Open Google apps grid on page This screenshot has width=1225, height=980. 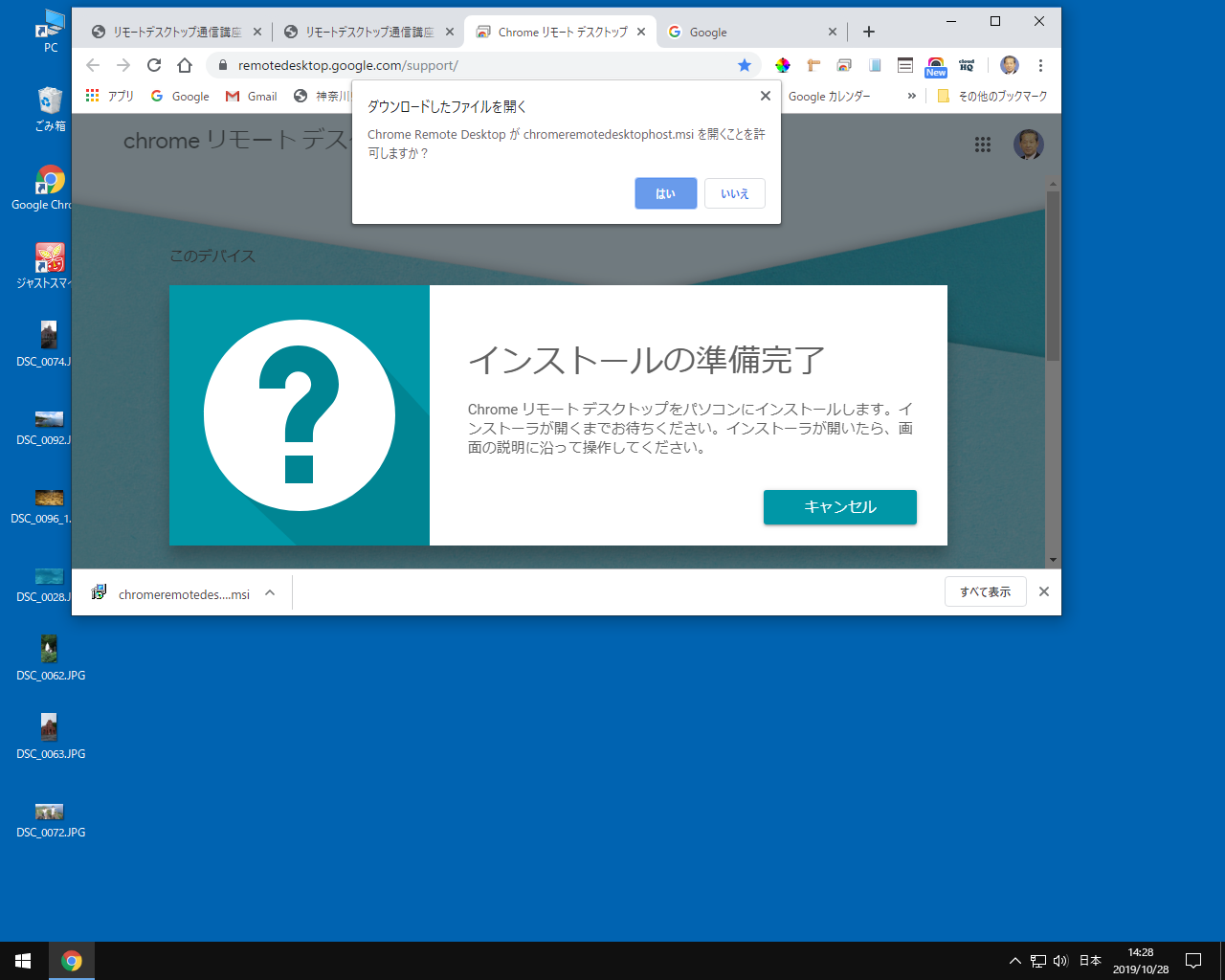point(983,145)
